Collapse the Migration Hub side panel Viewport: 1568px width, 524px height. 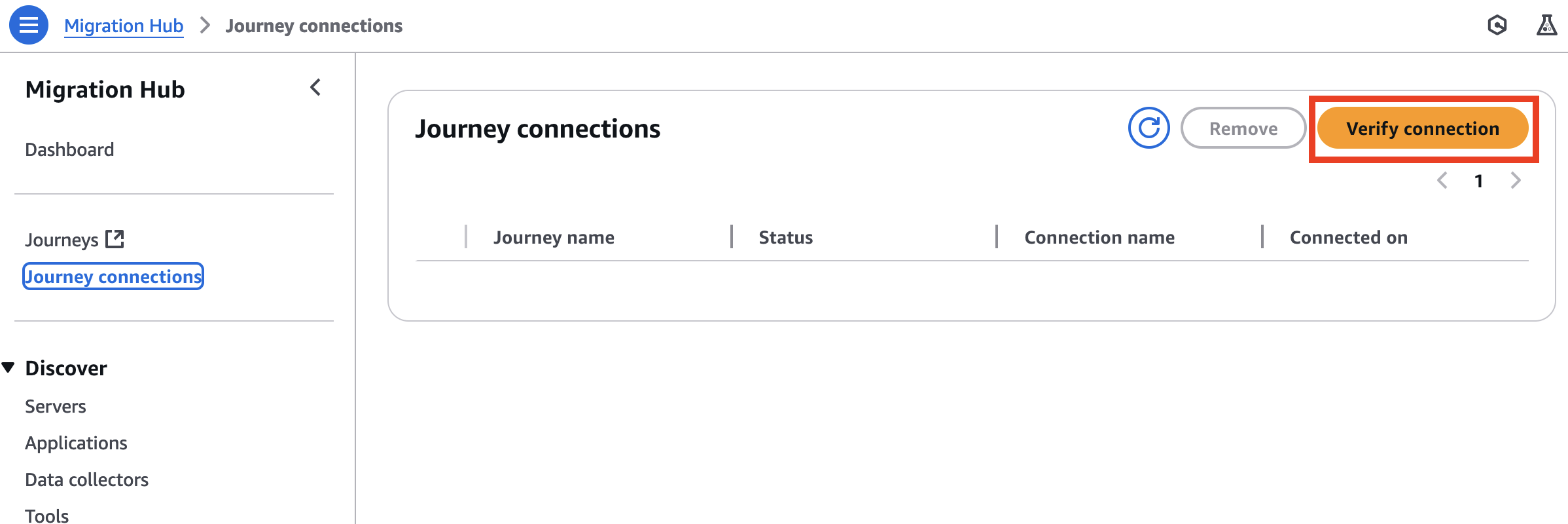[x=315, y=87]
